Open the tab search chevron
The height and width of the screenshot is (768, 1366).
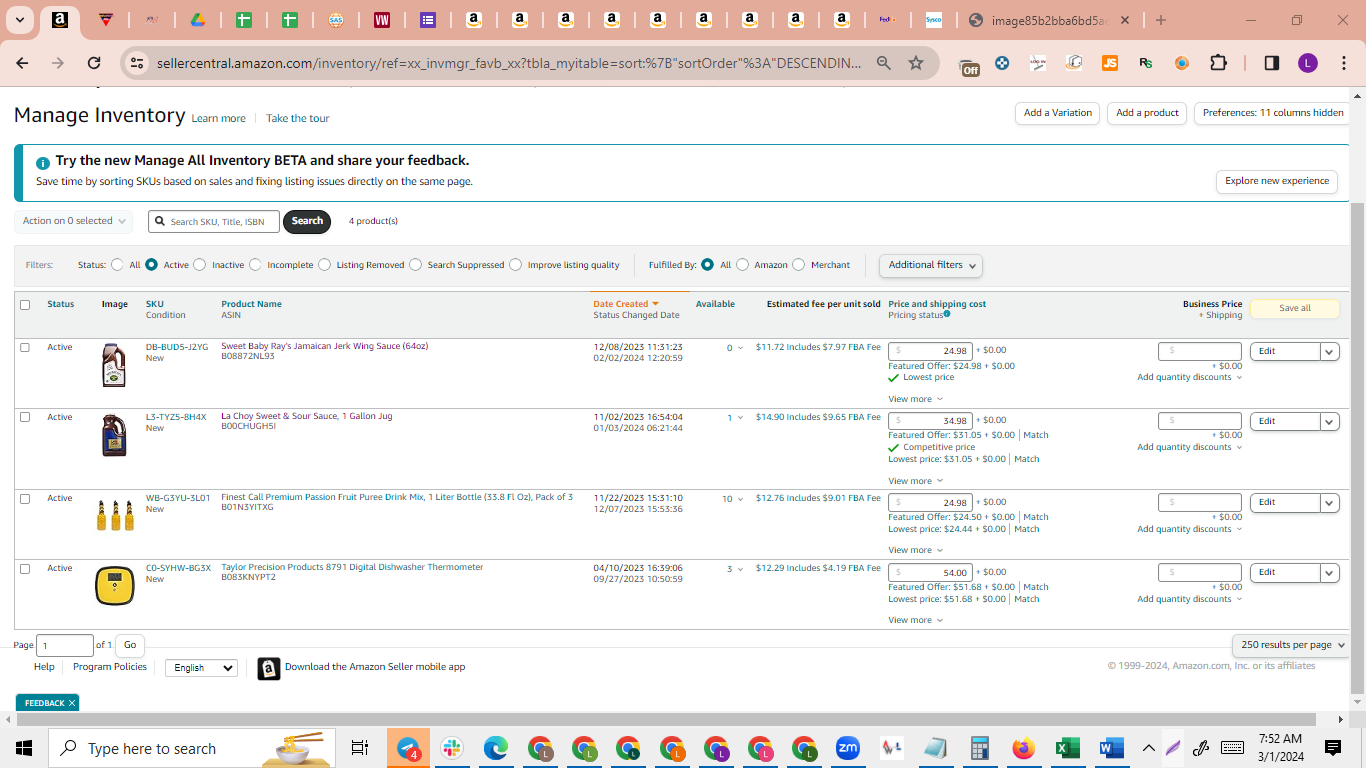(x=20, y=20)
